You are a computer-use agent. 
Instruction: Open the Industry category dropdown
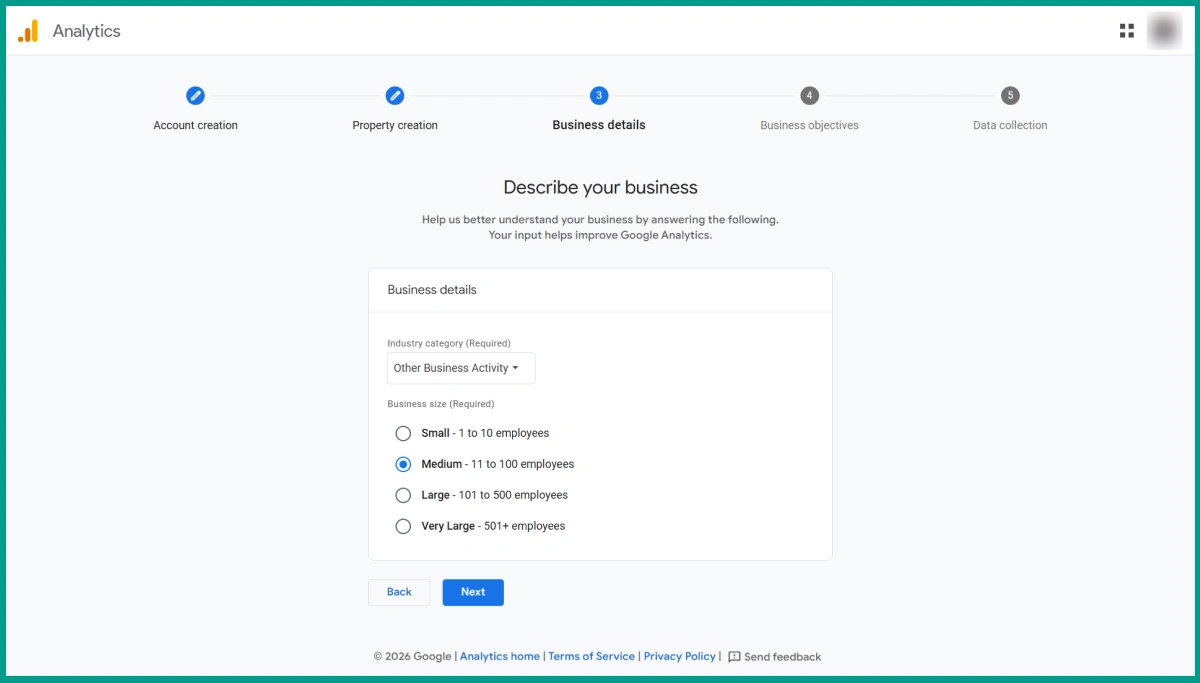pyautogui.click(x=460, y=368)
